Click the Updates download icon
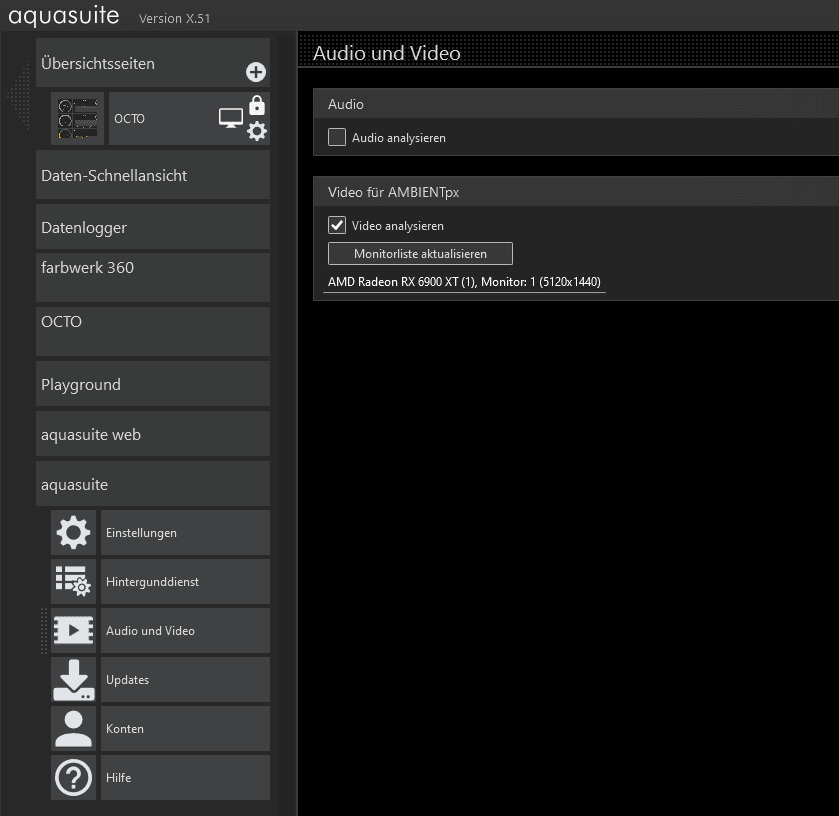 click(x=73, y=680)
